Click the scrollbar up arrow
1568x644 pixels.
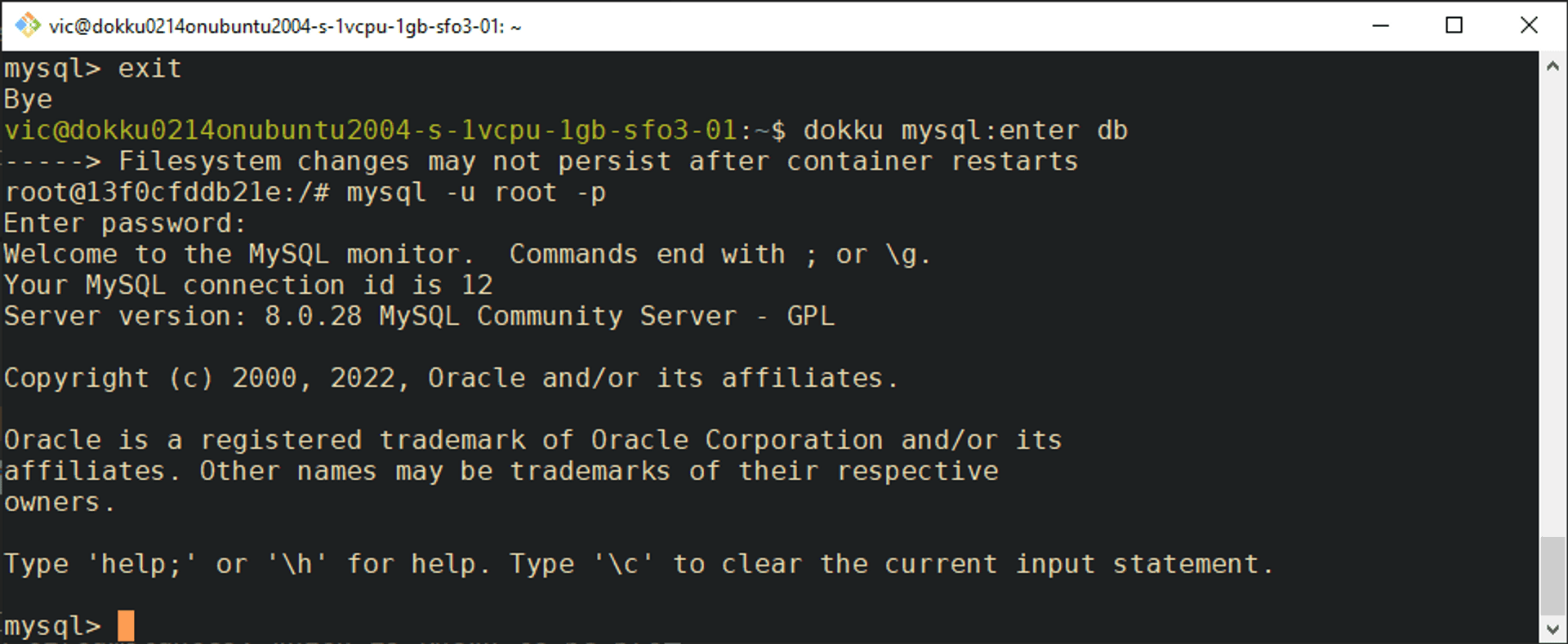coord(1552,67)
